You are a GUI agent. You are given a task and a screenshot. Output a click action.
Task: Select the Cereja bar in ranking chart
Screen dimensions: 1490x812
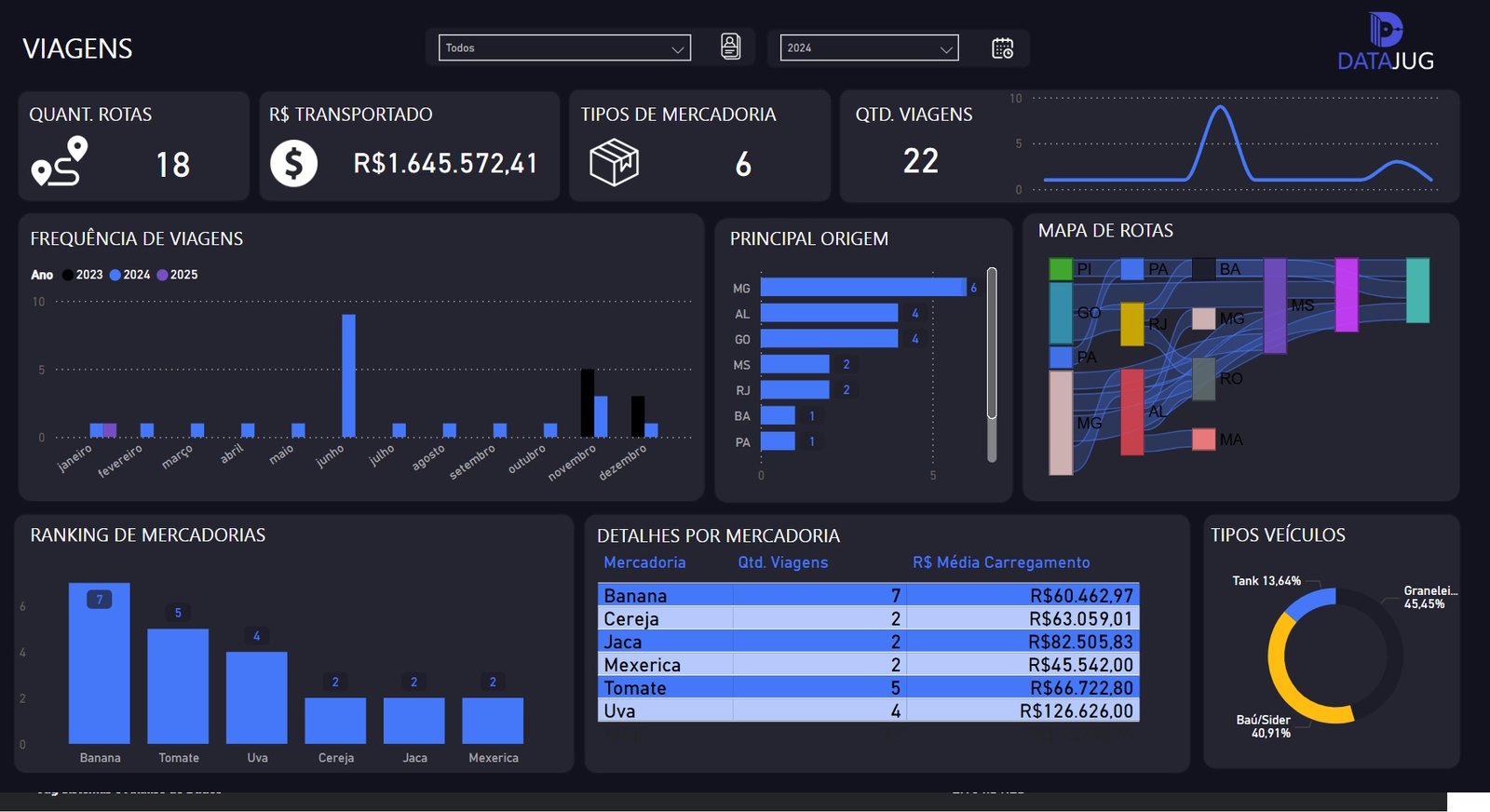point(335,721)
